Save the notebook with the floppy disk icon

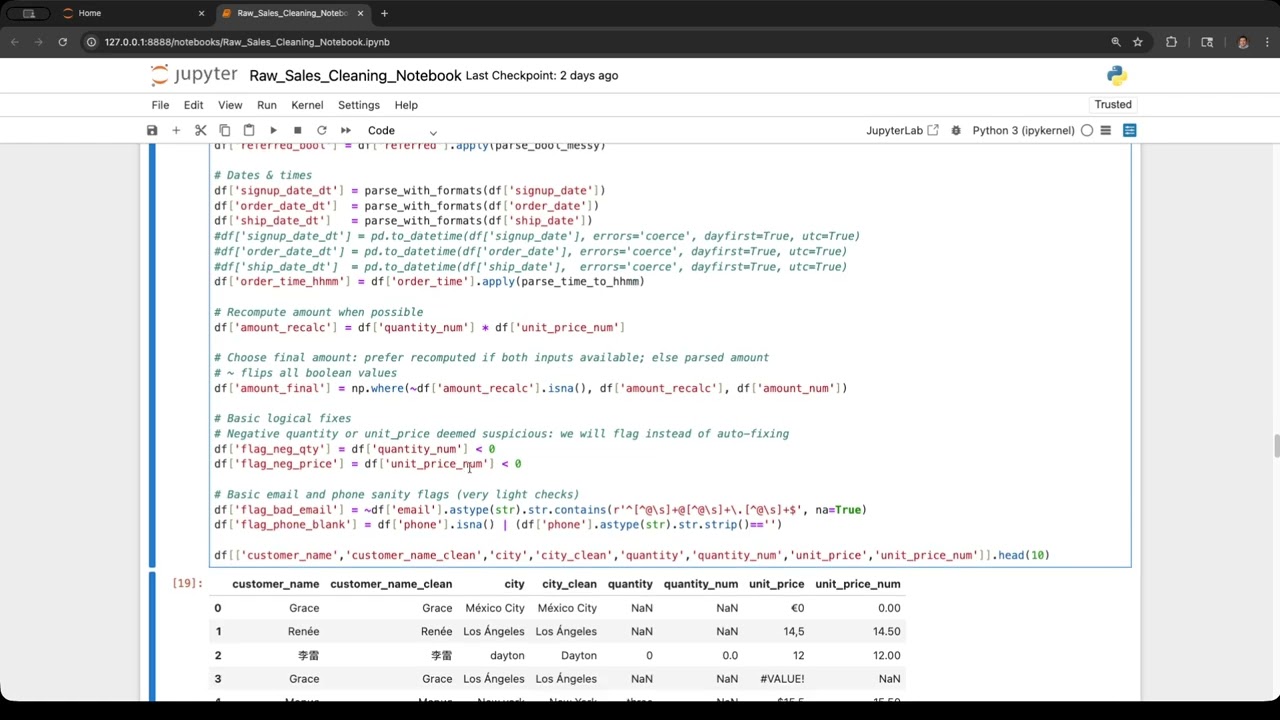coord(152,130)
